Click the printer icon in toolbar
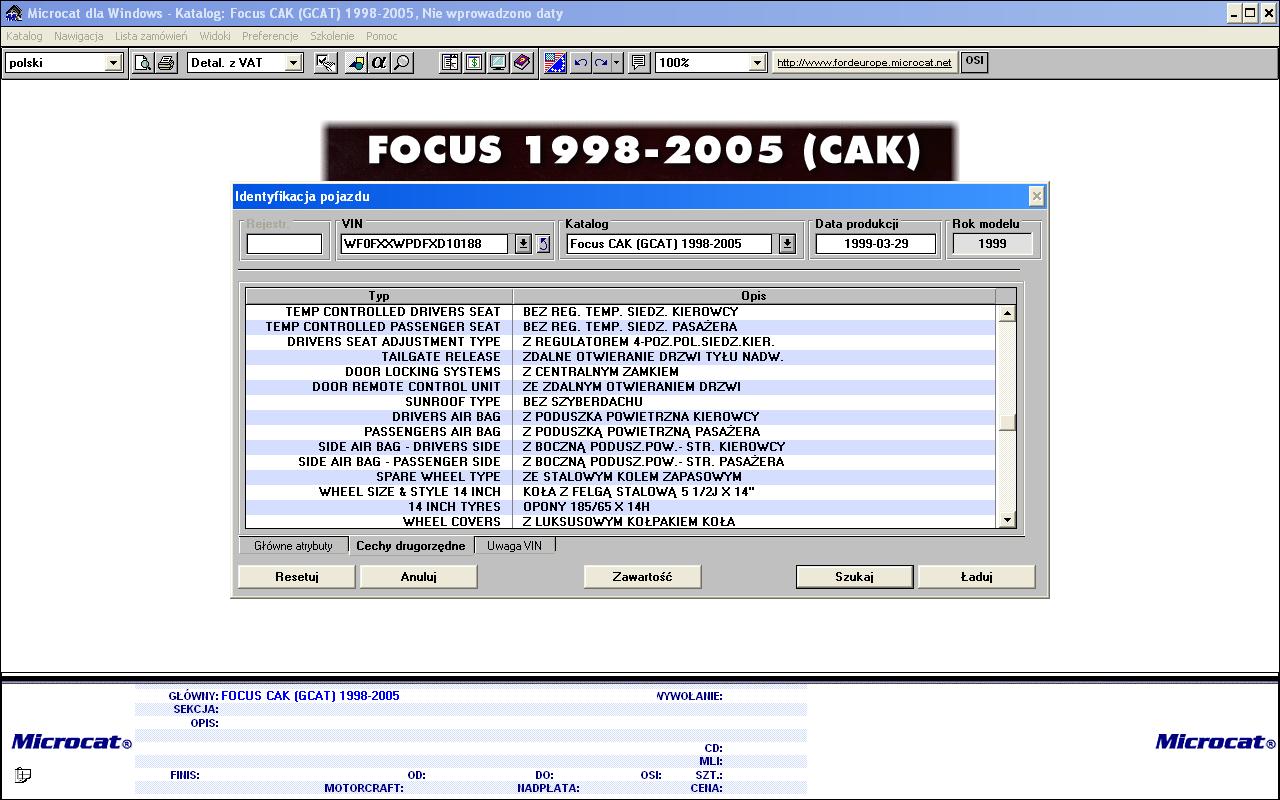The image size is (1280, 800). pos(166,62)
